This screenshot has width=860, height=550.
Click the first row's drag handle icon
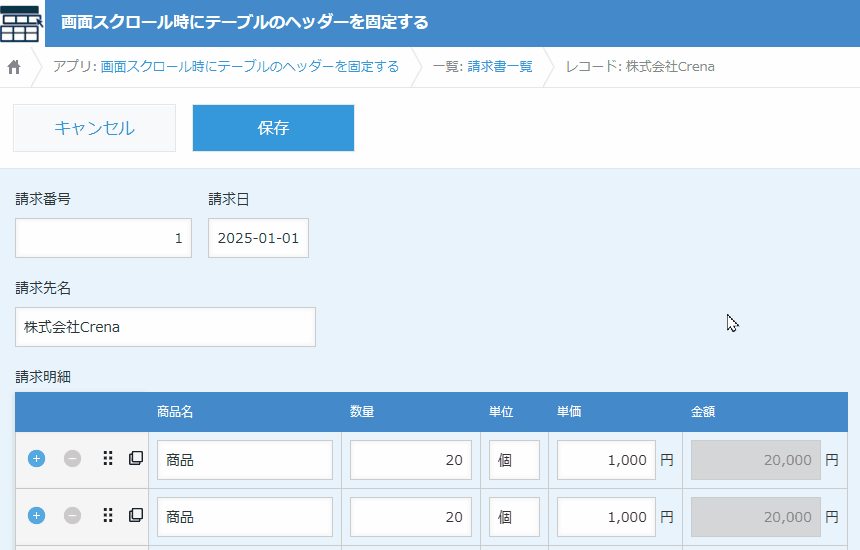tap(108, 459)
